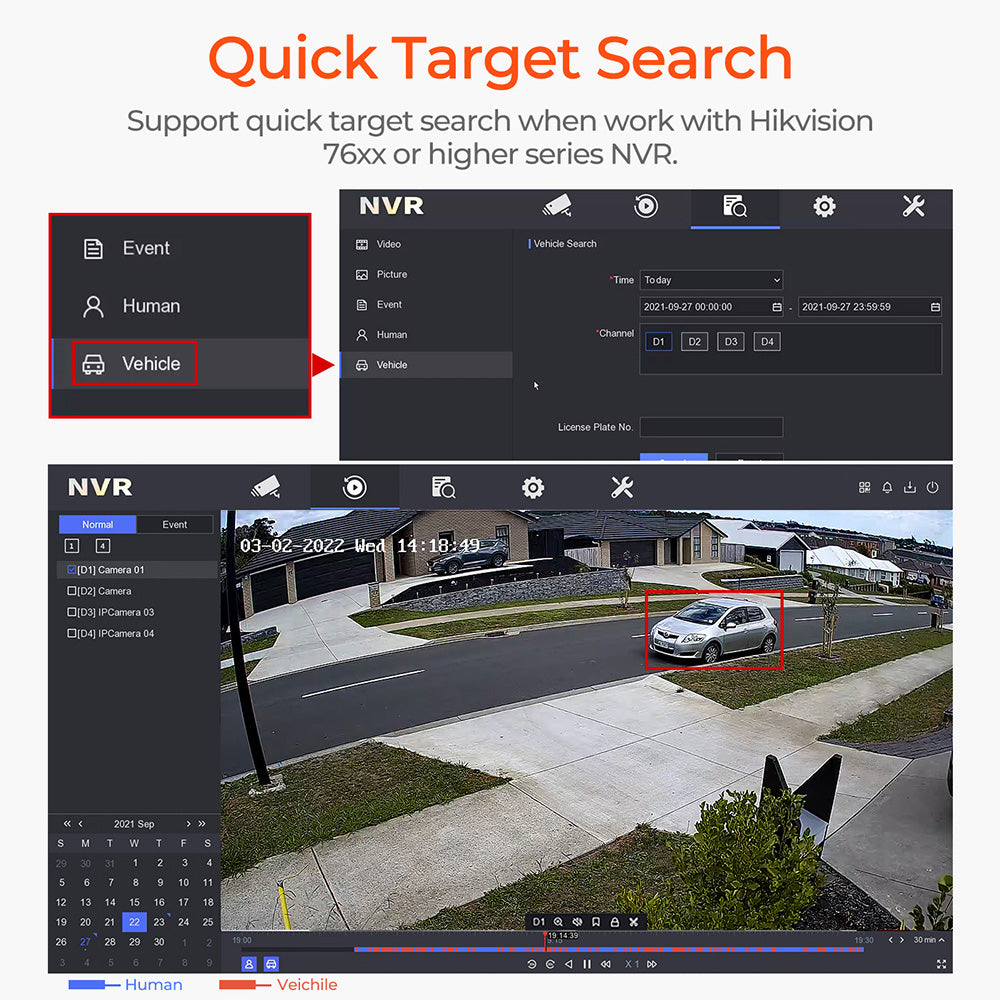Toggle the Vehicle filter icon below calendar

pyautogui.click(x=271, y=964)
